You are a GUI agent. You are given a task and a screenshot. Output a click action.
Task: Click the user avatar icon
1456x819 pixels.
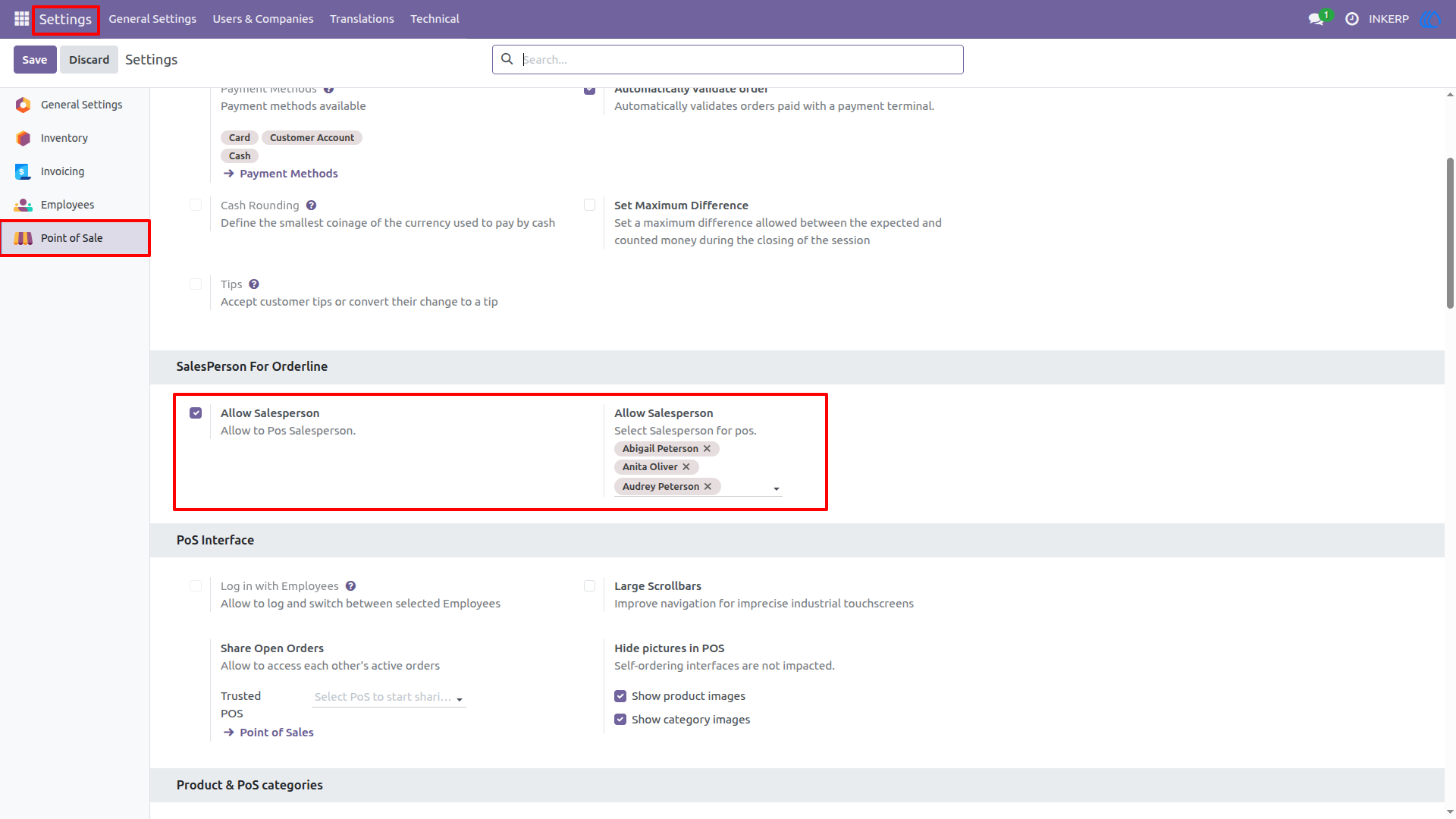(1430, 19)
